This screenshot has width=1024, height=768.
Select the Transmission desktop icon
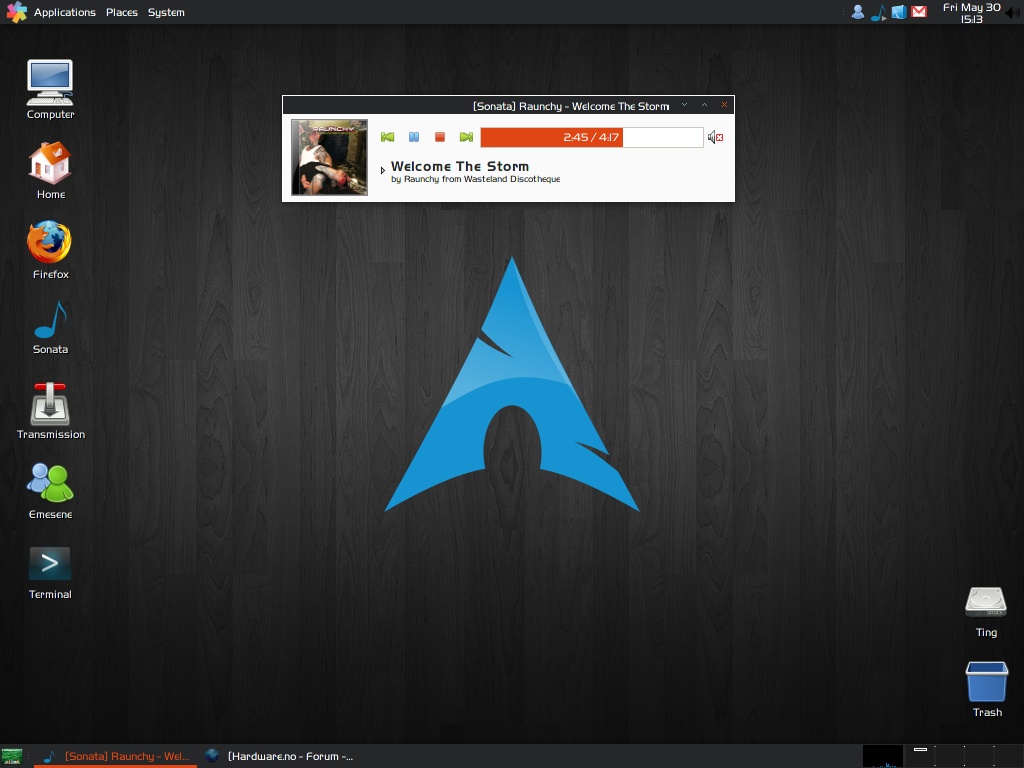tap(51, 411)
